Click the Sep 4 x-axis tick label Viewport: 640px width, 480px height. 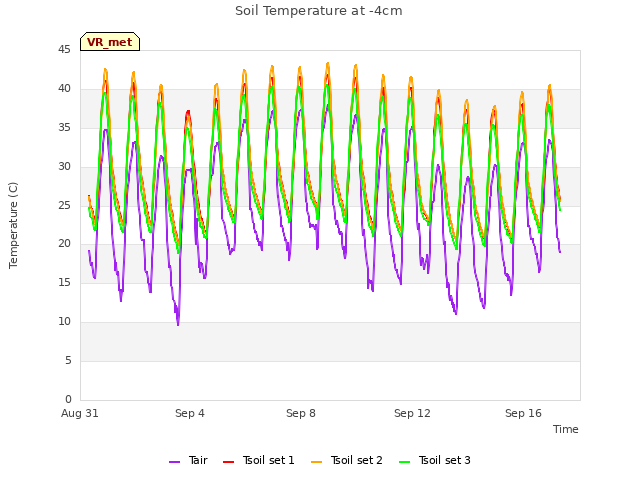[x=190, y=413]
